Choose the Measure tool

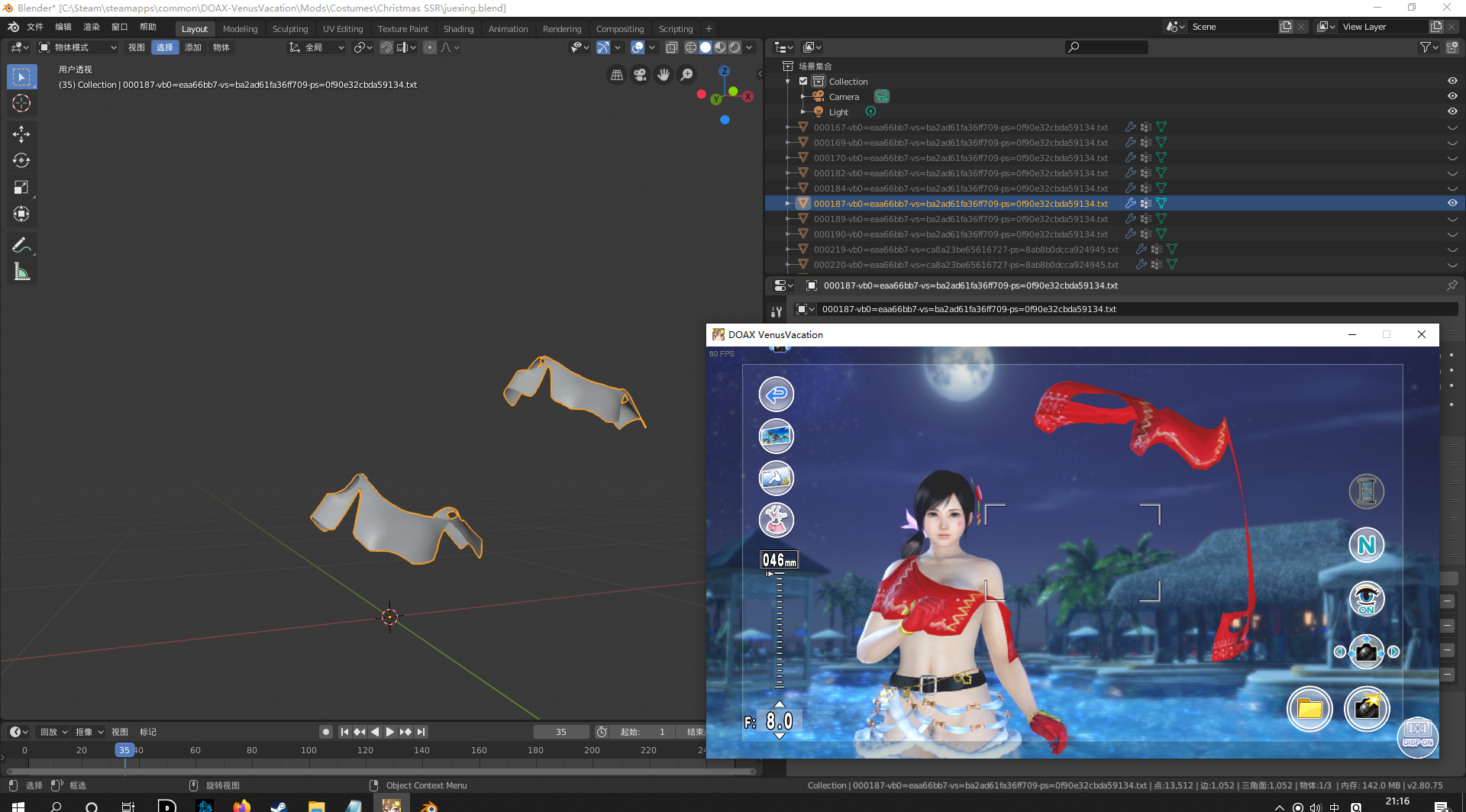pos(21,272)
